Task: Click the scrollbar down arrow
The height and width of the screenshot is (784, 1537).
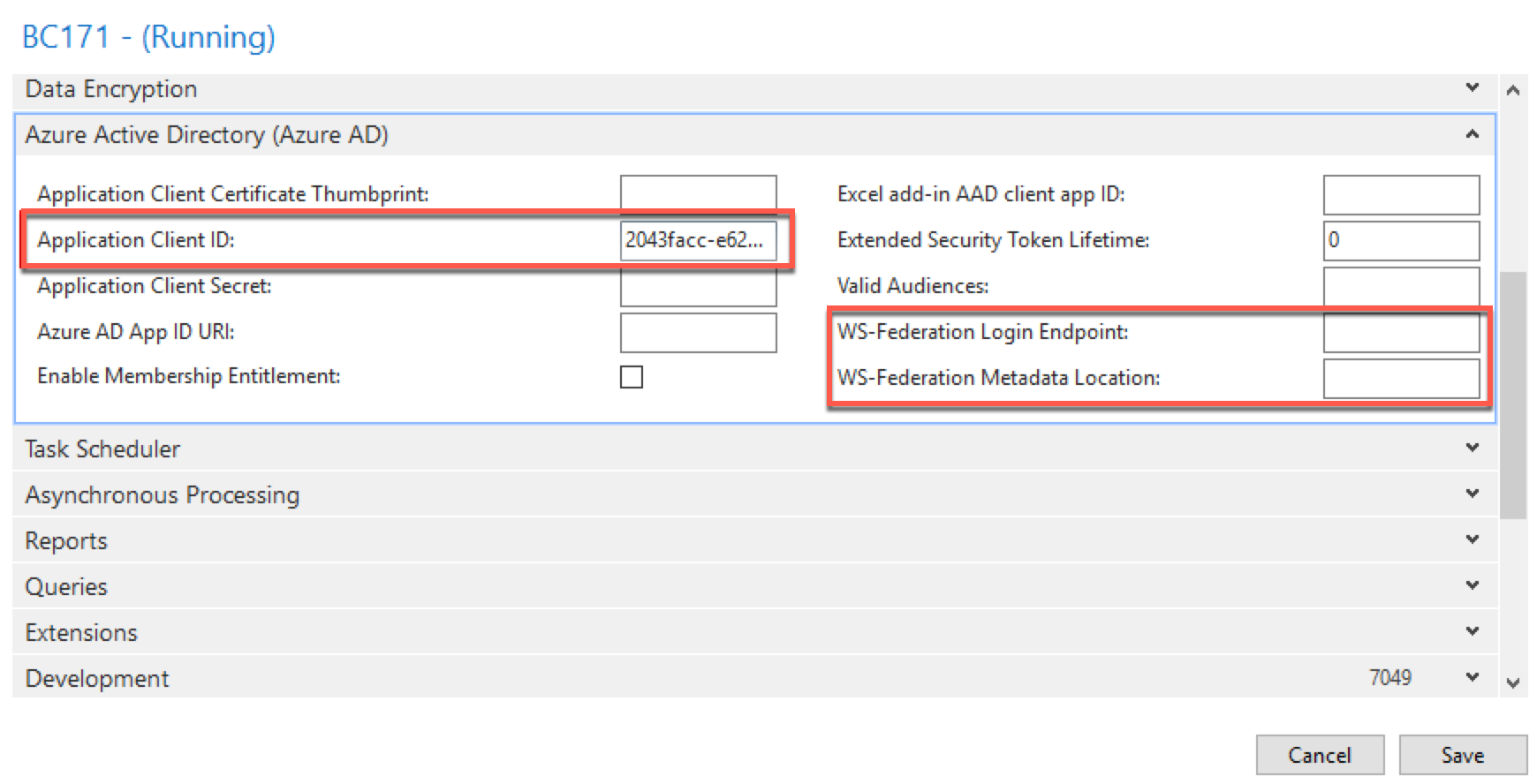Action: pos(1513,682)
